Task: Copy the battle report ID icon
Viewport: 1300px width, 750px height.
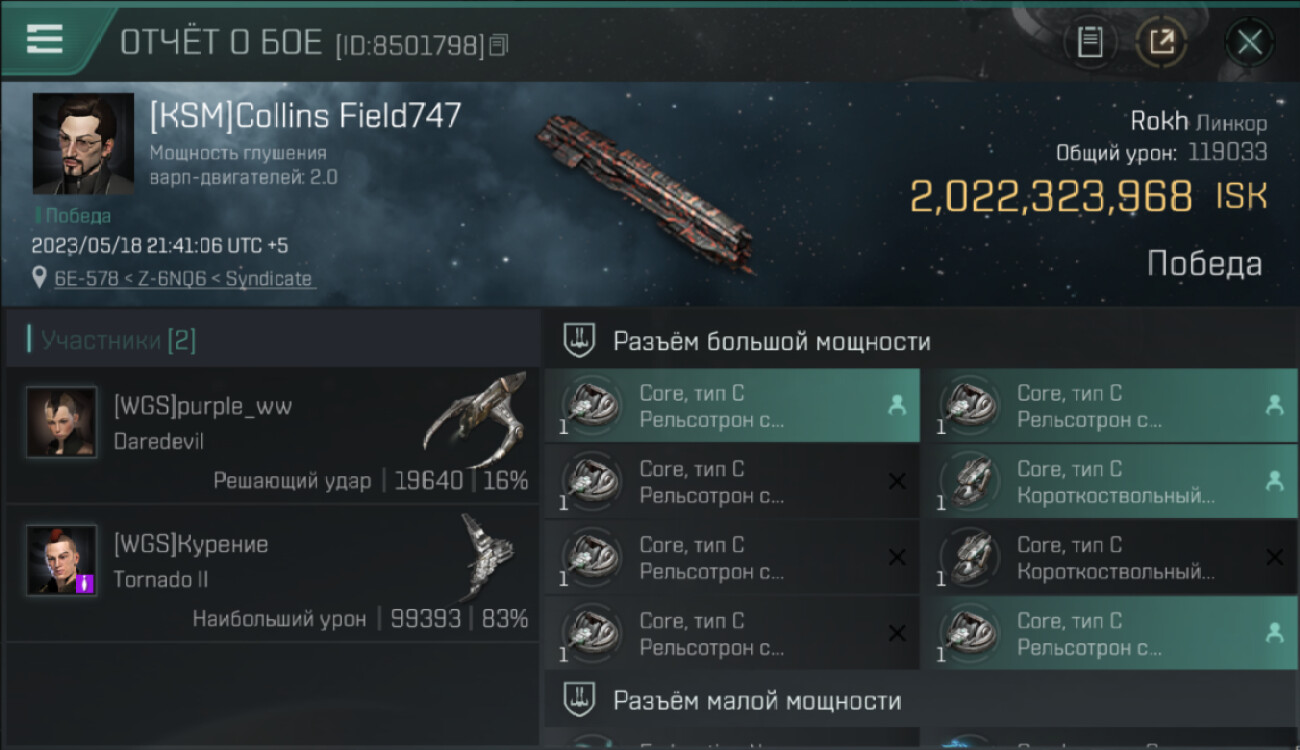Action: click(499, 44)
